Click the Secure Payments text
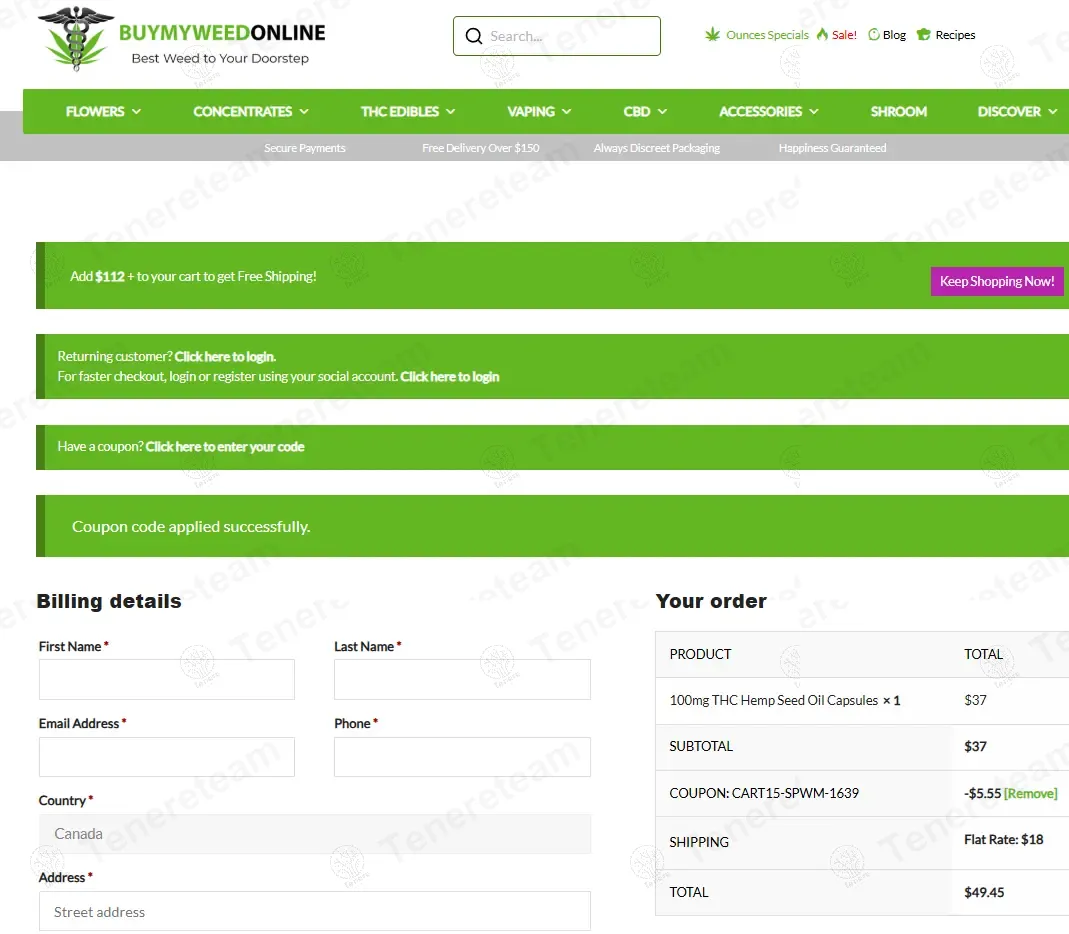The width and height of the screenshot is (1069, 934). (x=305, y=148)
